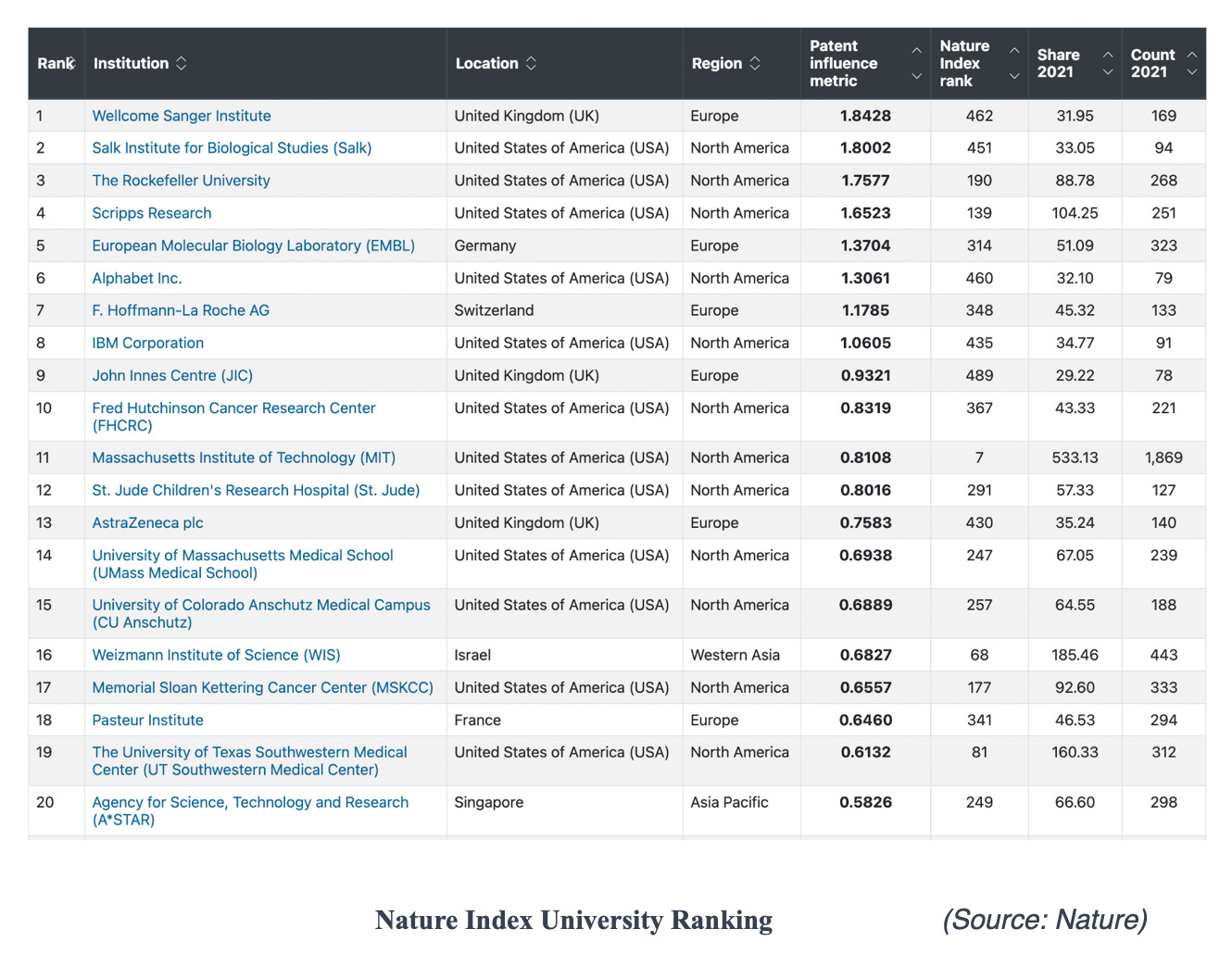Open Weizmann Institute of Science link

click(216, 655)
